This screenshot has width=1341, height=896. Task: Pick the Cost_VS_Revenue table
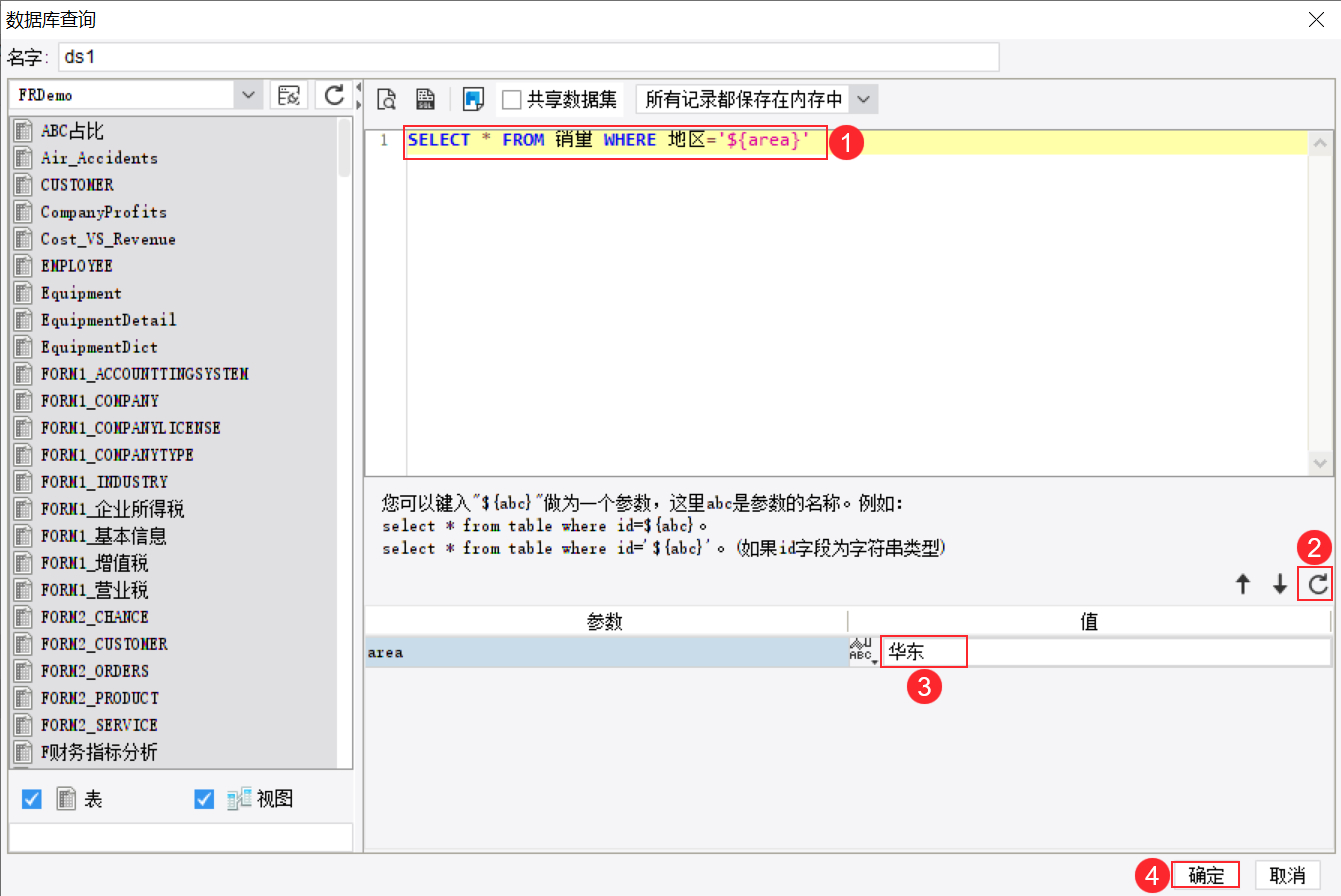pos(108,239)
